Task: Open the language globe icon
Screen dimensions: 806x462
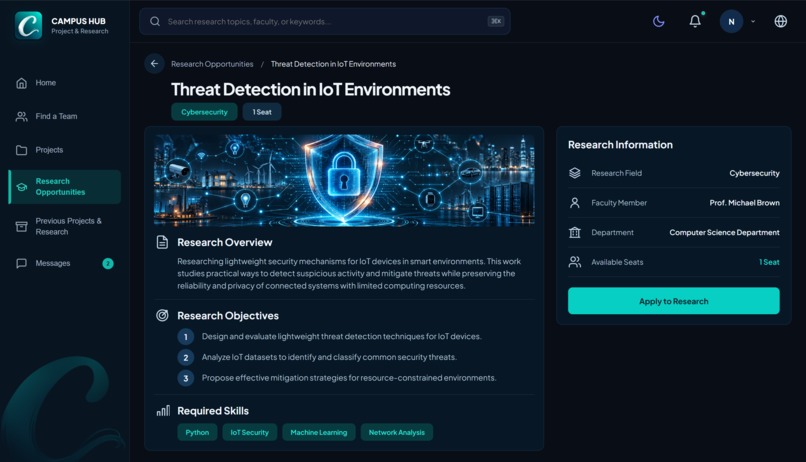Action: [x=780, y=21]
